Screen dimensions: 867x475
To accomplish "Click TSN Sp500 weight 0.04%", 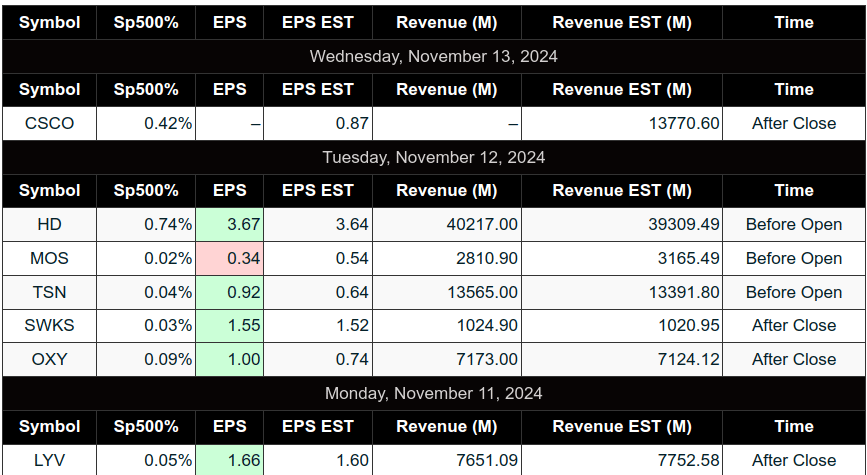I will pyautogui.click(x=168, y=292).
